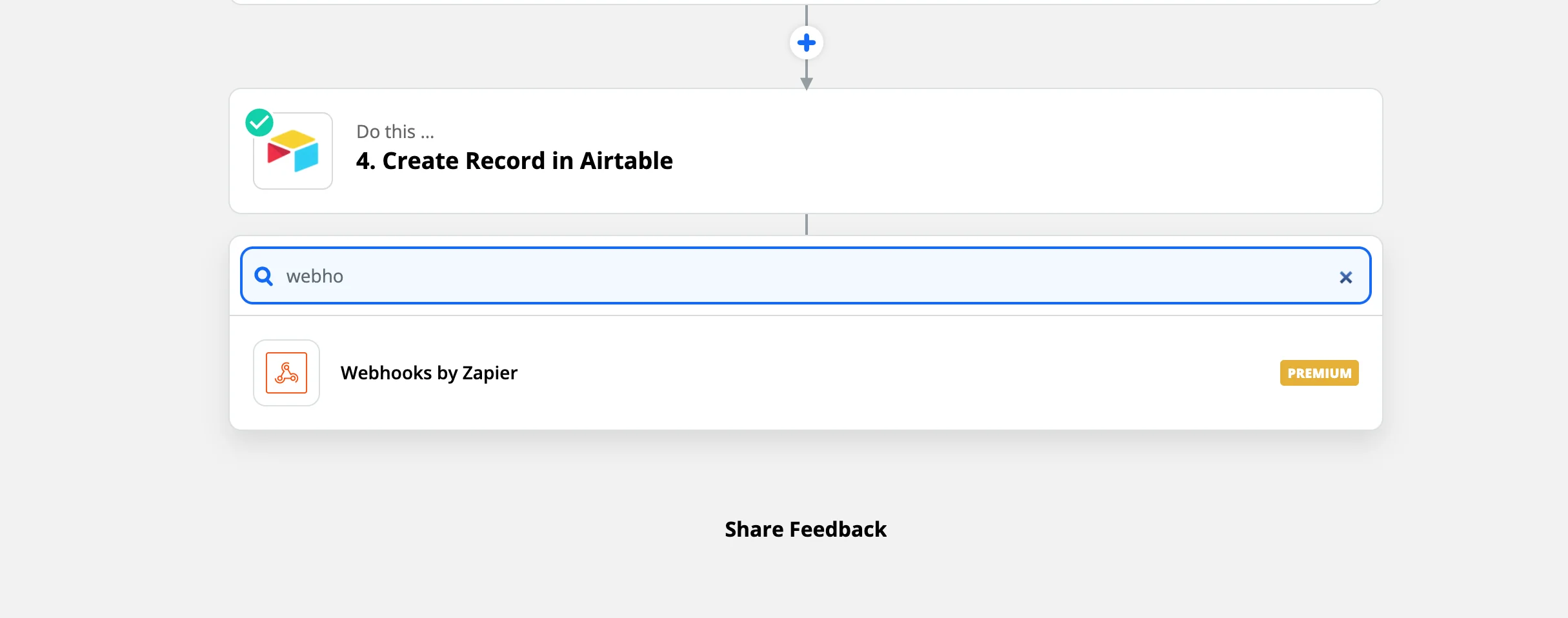1568x618 pixels.
Task: Click the Airtable app logo
Action: point(293,152)
